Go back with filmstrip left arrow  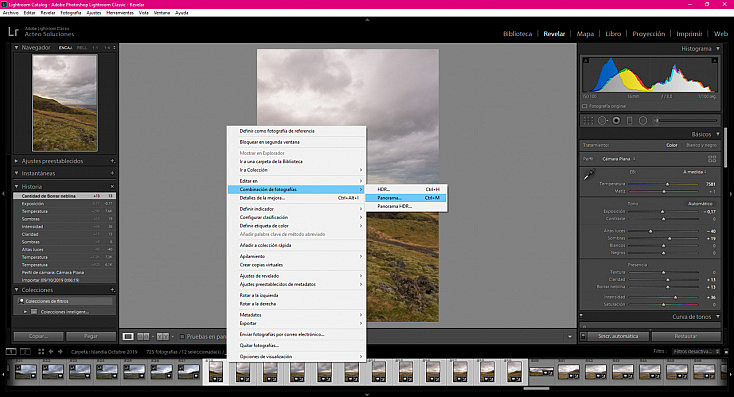click(x=51, y=351)
